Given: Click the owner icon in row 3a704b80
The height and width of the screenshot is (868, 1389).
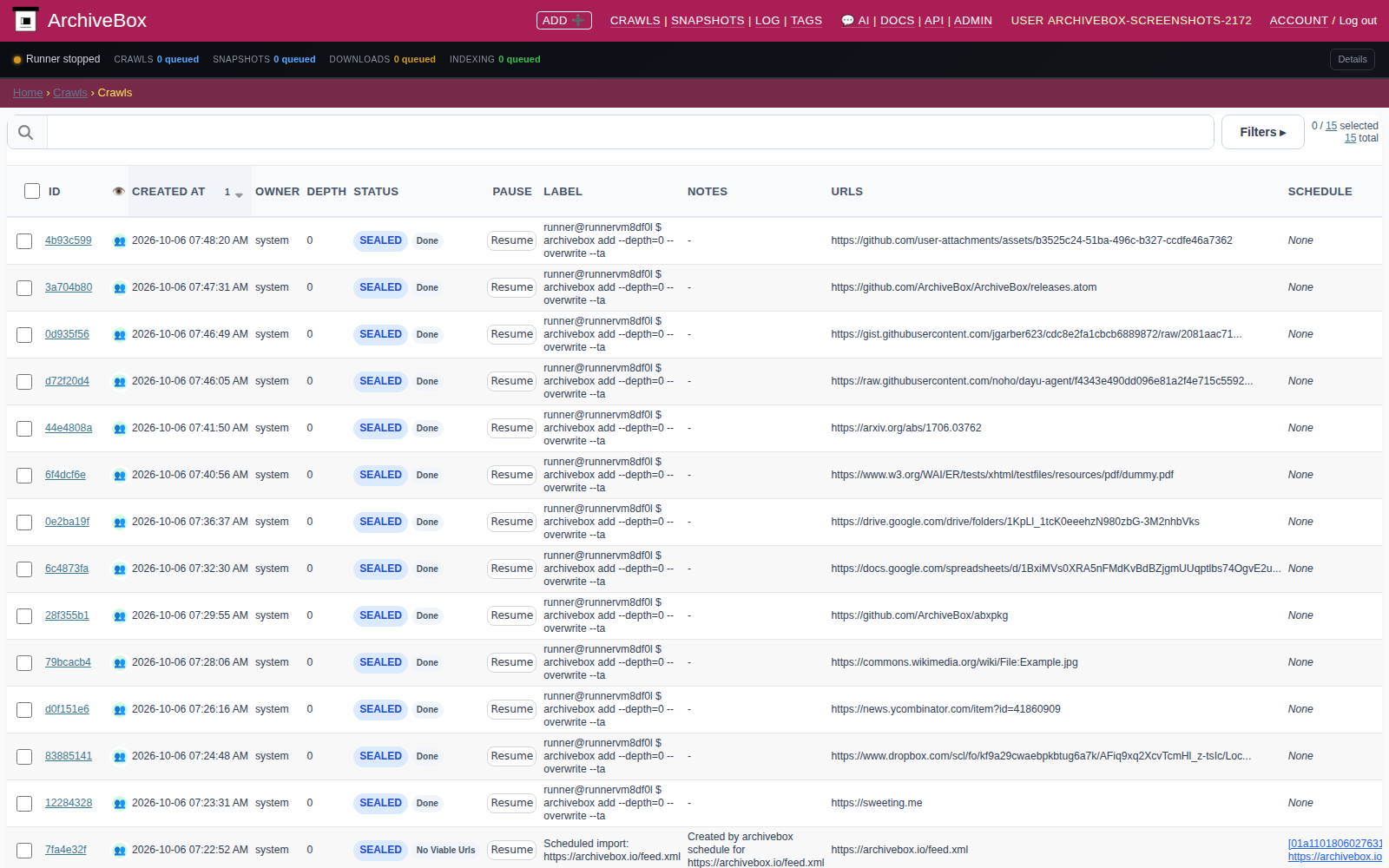Looking at the screenshot, I should click(120, 288).
